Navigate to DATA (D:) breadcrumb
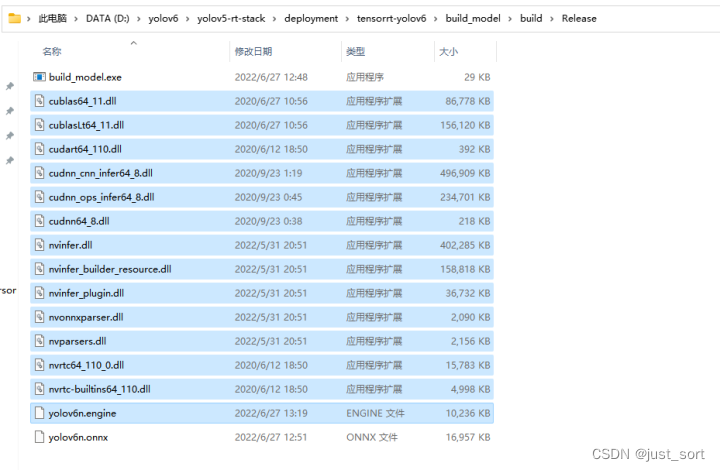The image size is (720, 471). pos(107,18)
